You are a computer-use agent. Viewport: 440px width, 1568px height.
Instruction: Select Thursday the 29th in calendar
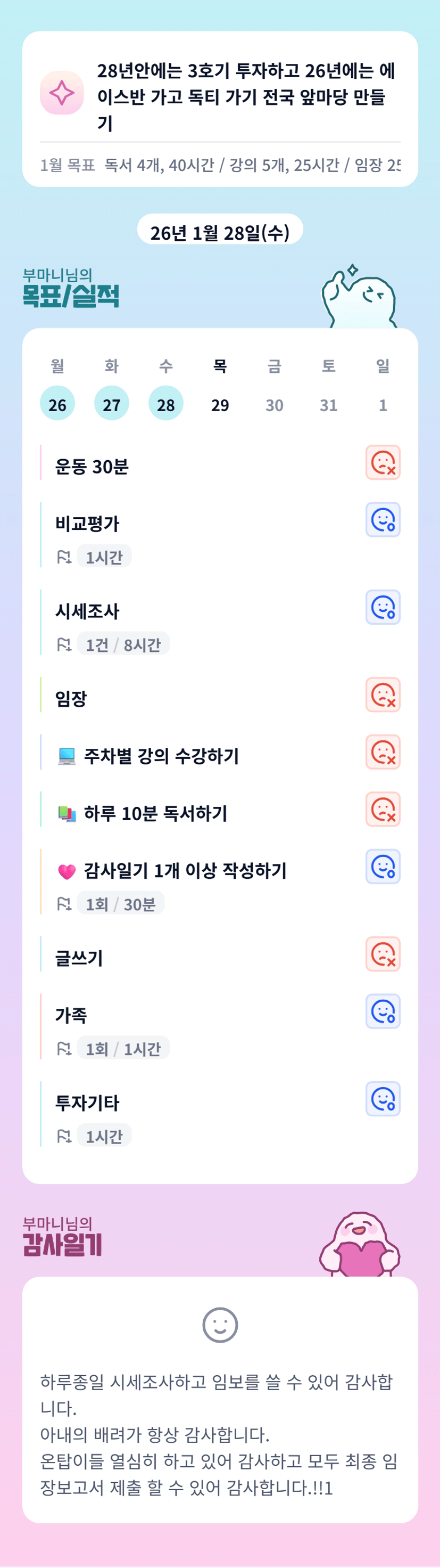coord(220,404)
